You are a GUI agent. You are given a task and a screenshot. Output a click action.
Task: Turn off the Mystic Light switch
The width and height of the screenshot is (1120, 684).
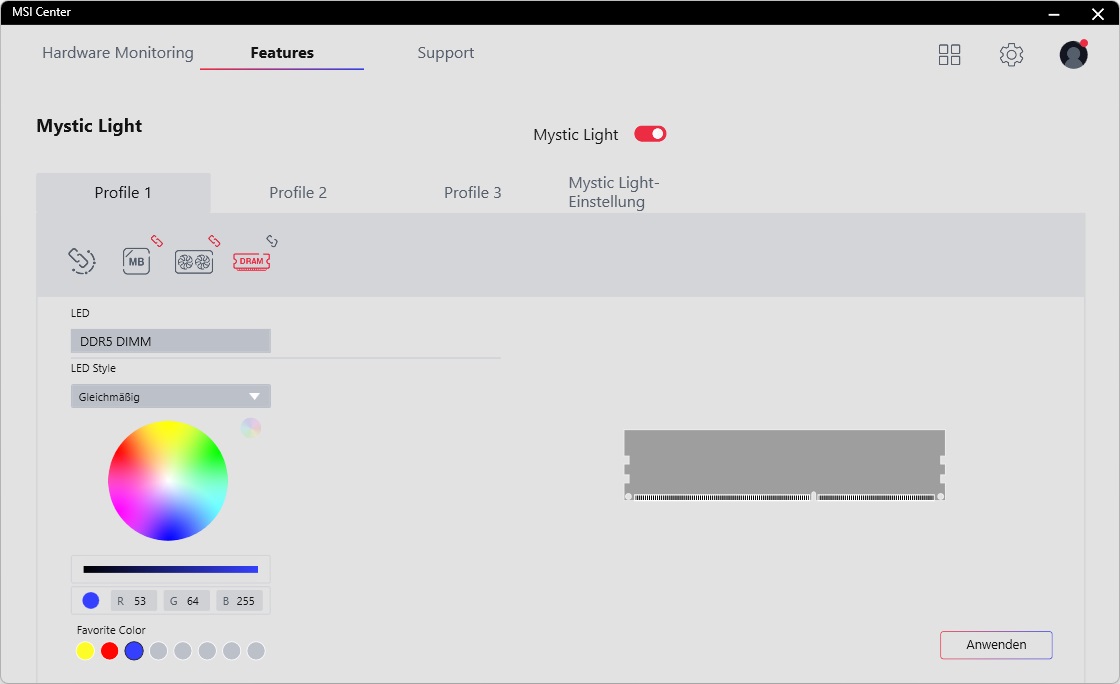[x=650, y=134]
